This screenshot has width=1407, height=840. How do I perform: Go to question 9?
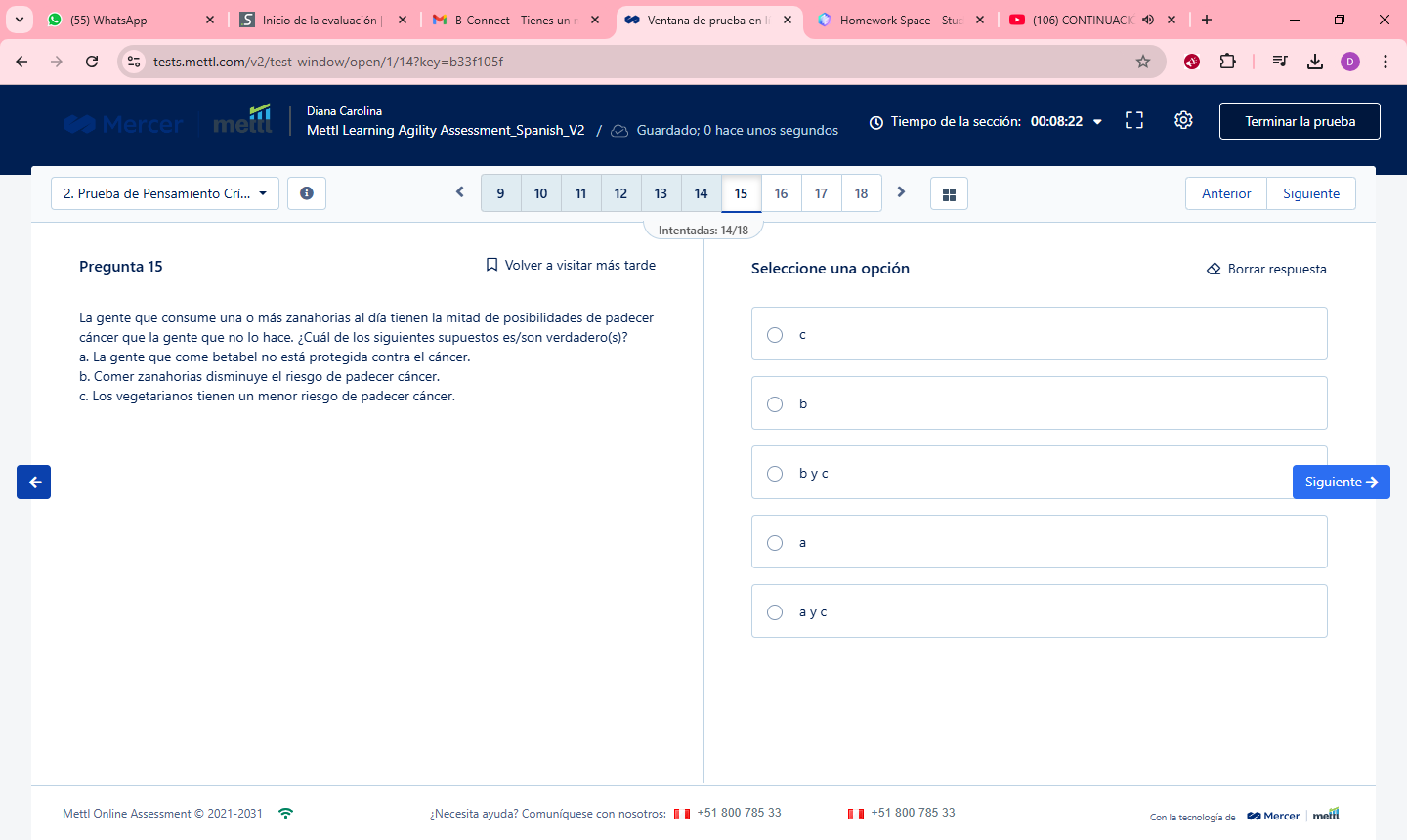[x=501, y=193]
